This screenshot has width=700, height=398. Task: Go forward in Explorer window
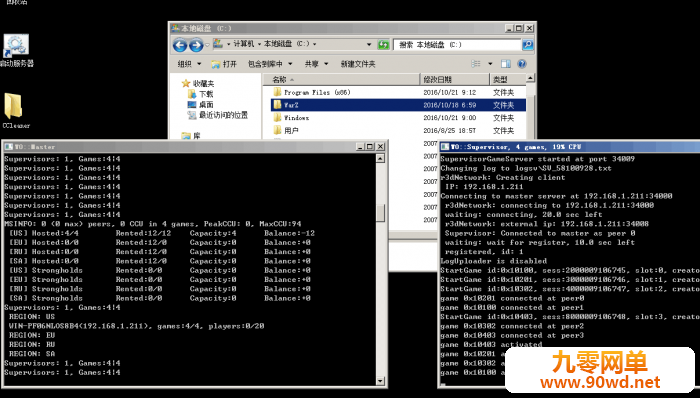[x=196, y=45]
